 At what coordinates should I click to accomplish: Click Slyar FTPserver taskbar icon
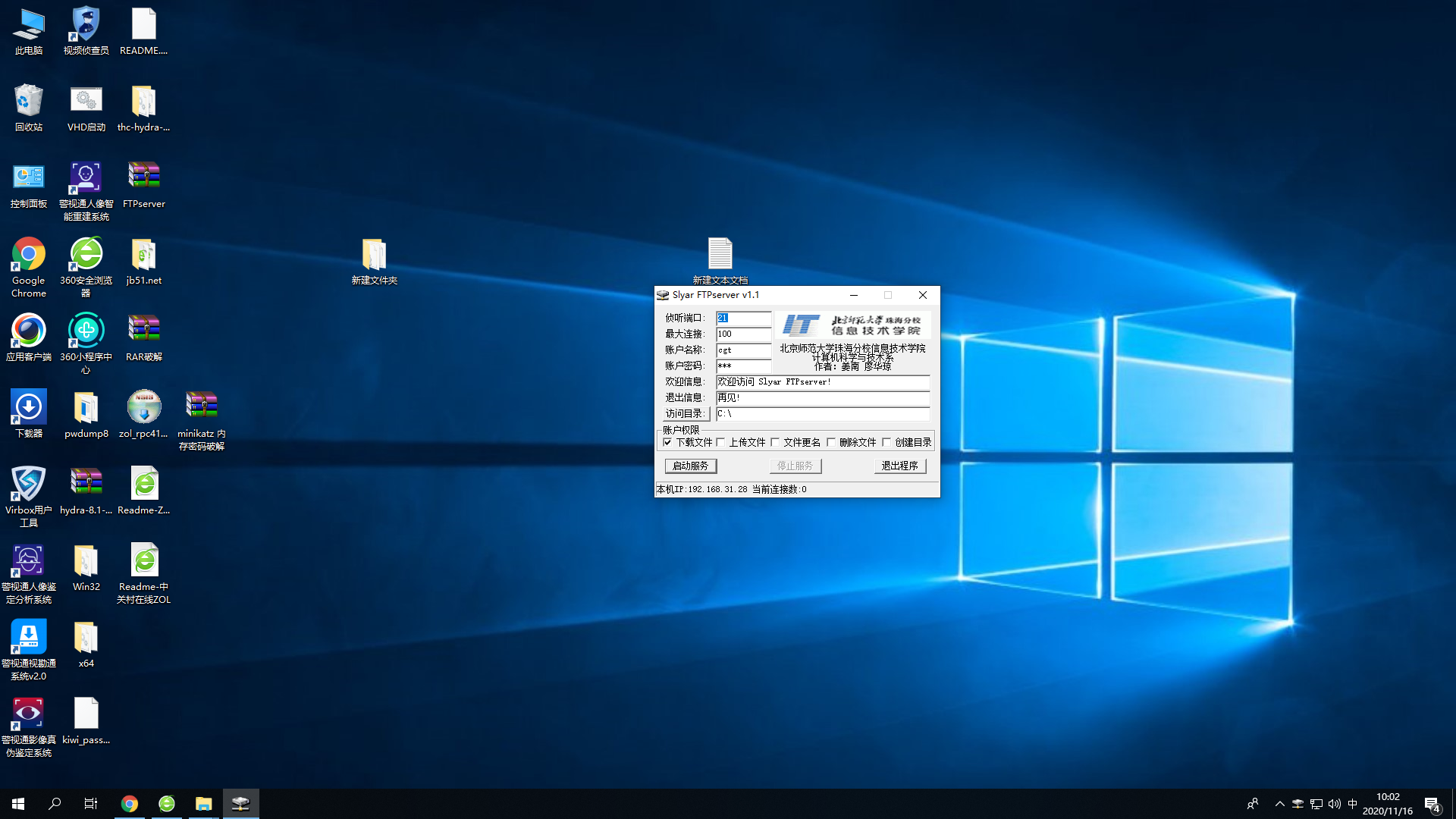(240, 803)
